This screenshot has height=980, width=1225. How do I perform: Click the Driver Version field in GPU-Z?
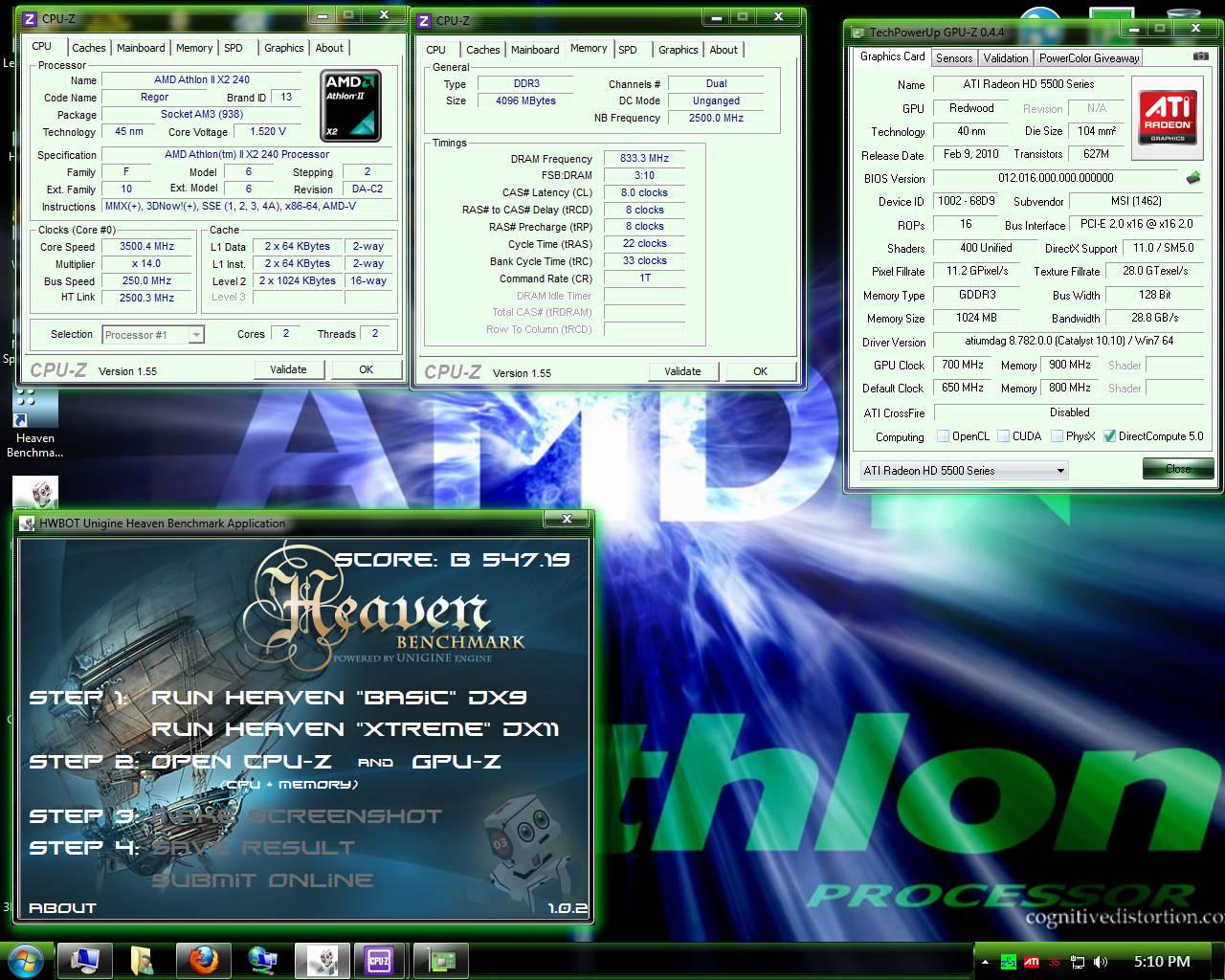click(1068, 342)
